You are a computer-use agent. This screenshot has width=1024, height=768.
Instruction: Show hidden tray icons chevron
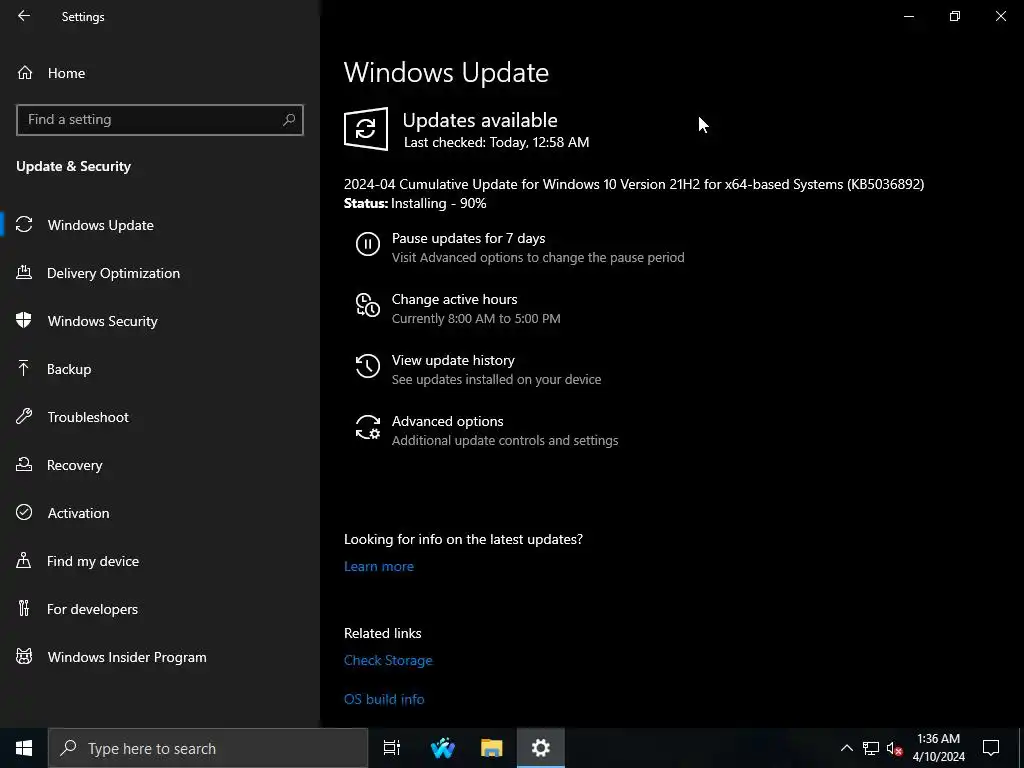846,748
